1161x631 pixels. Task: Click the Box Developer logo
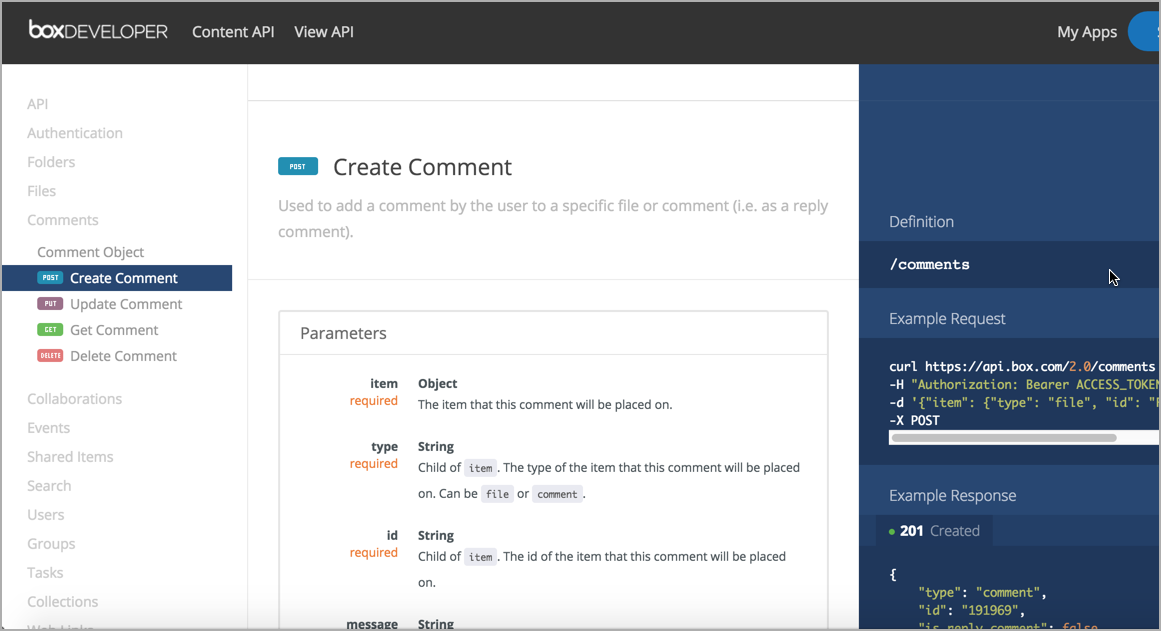[98, 31]
